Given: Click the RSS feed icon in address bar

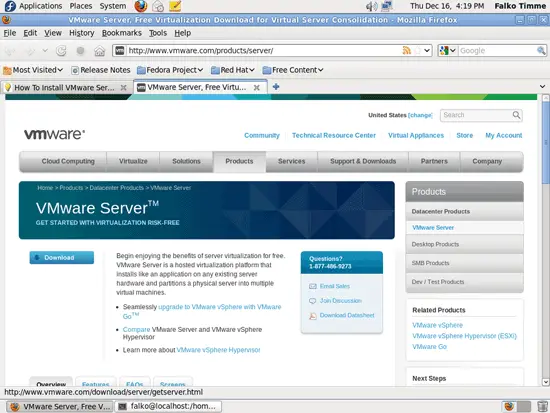Looking at the screenshot, I should (x=407, y=51).
